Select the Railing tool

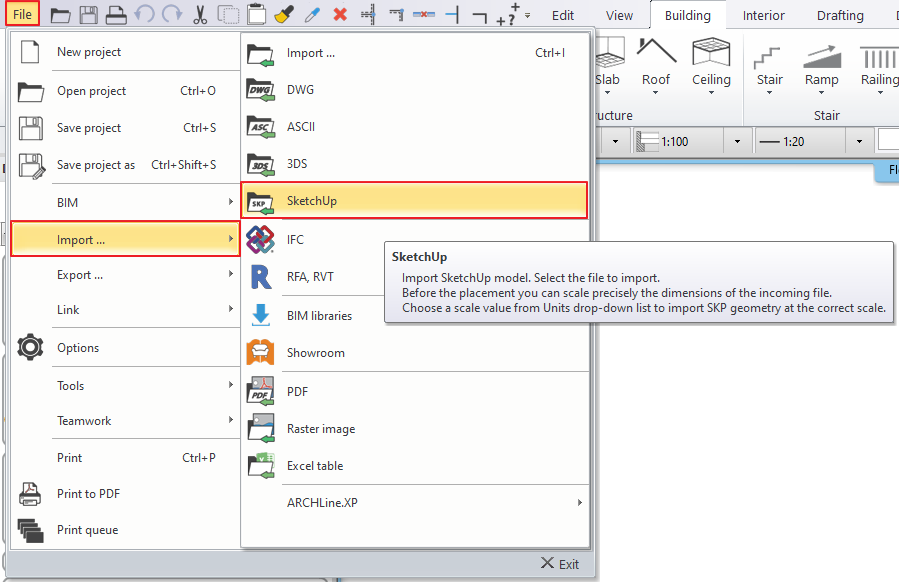880,68
